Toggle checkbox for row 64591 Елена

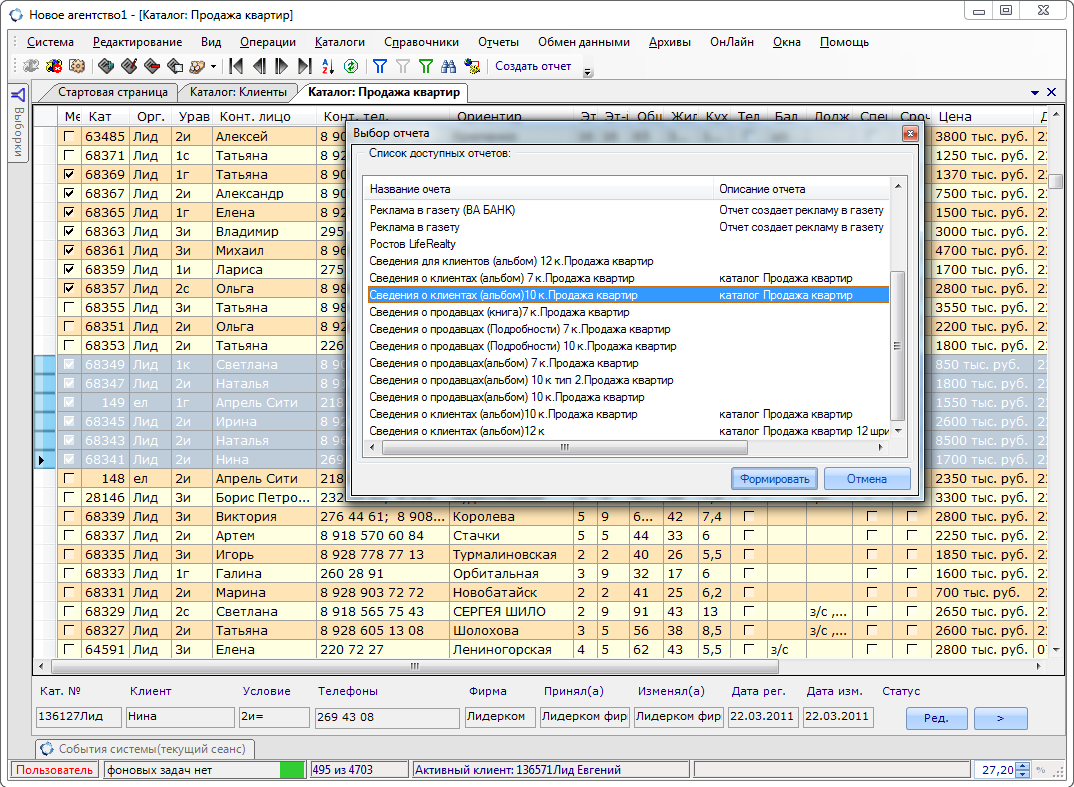[x=68, y=649]
